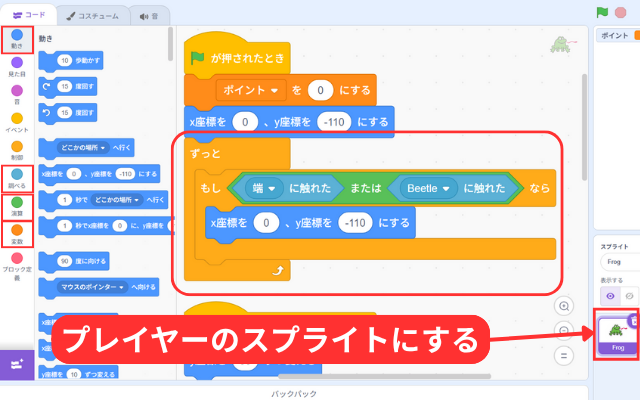Image resolution: width=640 pixels, height=400 pixels.
Task: Select the ブロック定義 my blocks category
Action: coord(17,267)
